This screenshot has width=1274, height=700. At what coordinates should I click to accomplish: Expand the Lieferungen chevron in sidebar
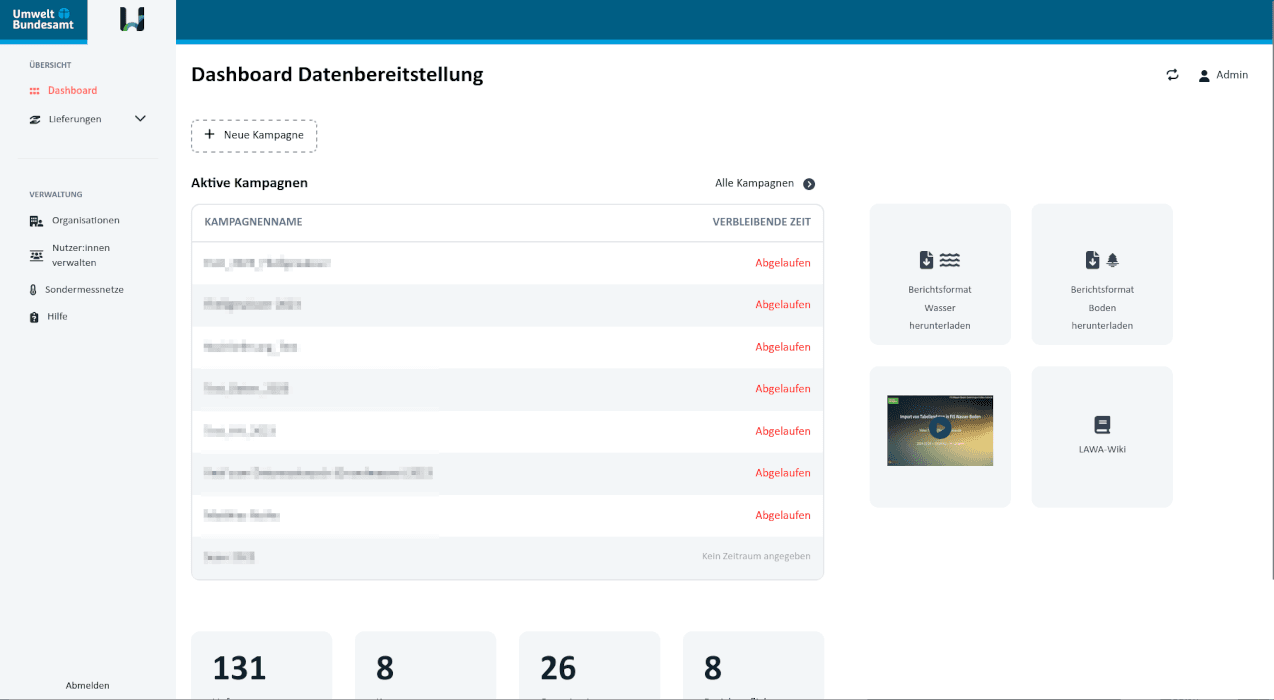coord(140,119)
